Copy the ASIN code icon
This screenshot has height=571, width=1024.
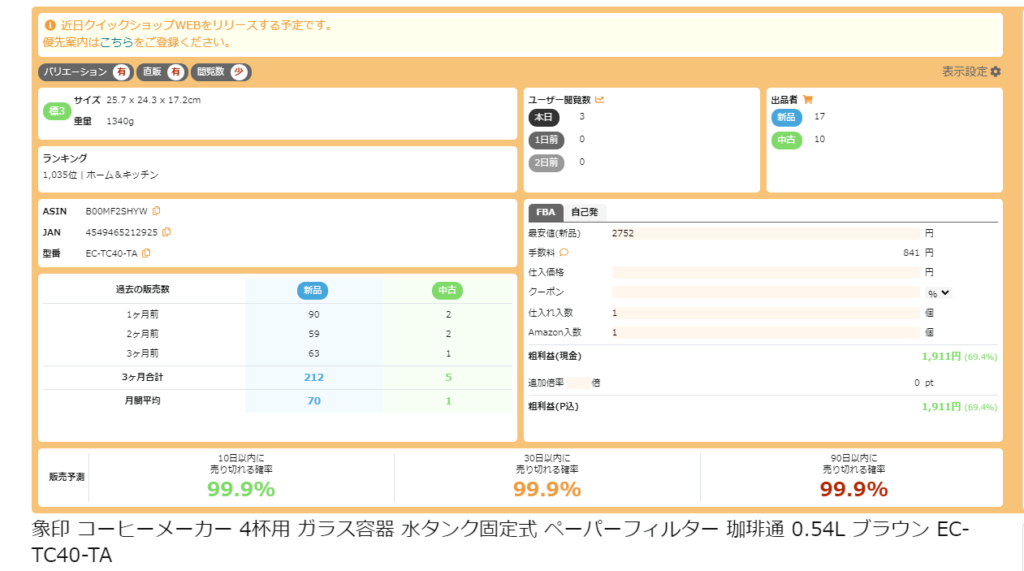(x=156, y=211)
